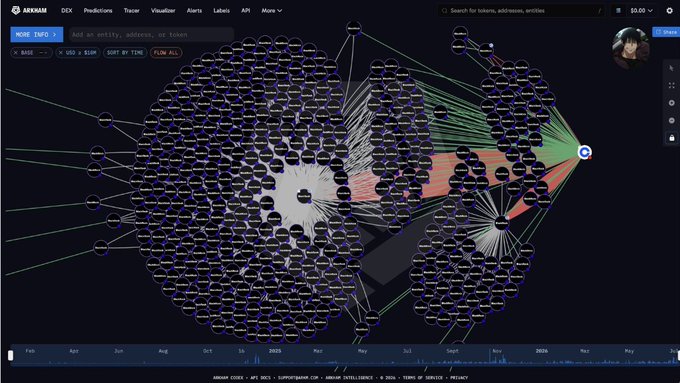Switch to the Visualizer tab

pyautogui.click(x=163, y=10)
